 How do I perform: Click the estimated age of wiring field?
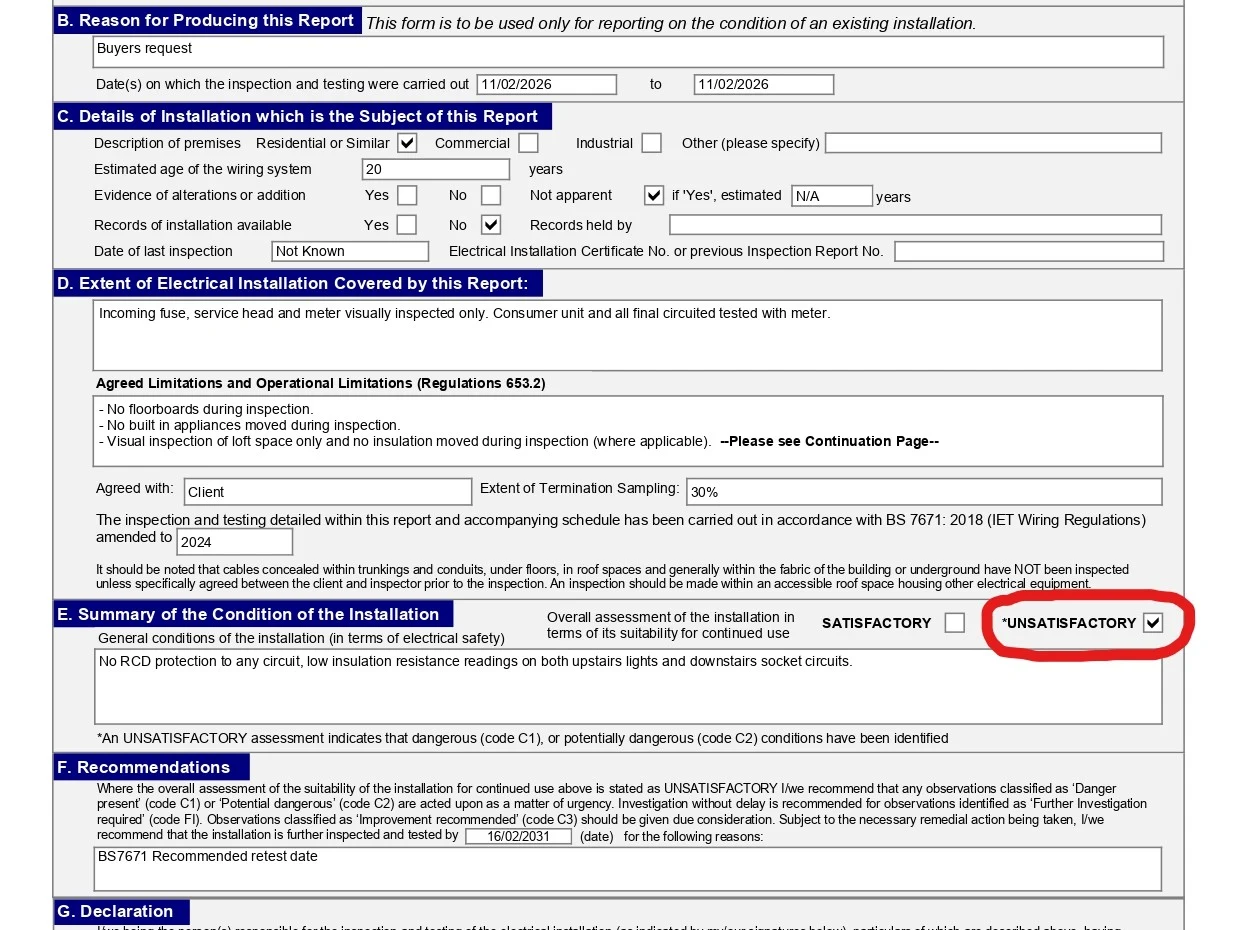point(435,170)
